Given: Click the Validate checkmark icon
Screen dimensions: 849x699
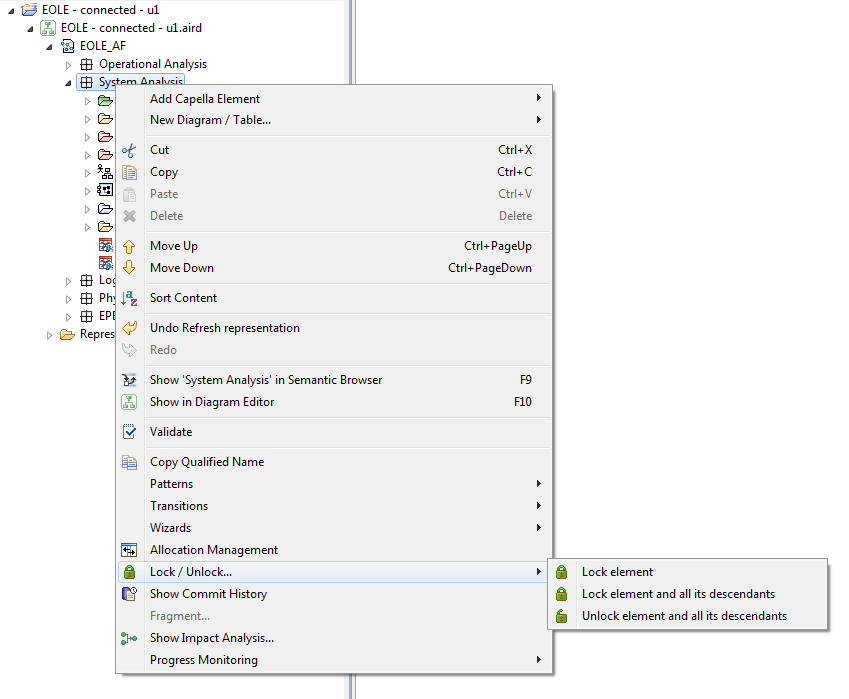Looking at the screenshot, I should (129, 431).
